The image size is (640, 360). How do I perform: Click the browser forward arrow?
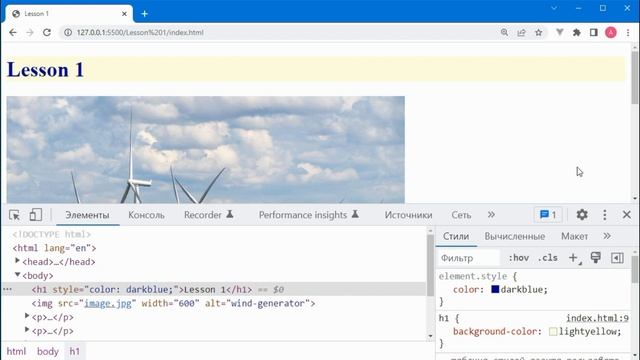tap(30, 32)
